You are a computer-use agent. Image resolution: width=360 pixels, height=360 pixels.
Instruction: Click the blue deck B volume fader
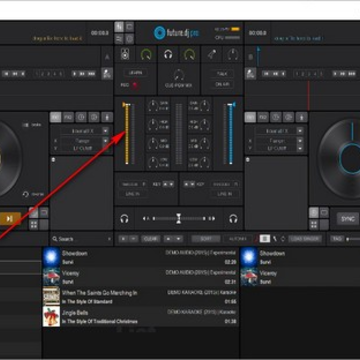[x=231, y=134]
